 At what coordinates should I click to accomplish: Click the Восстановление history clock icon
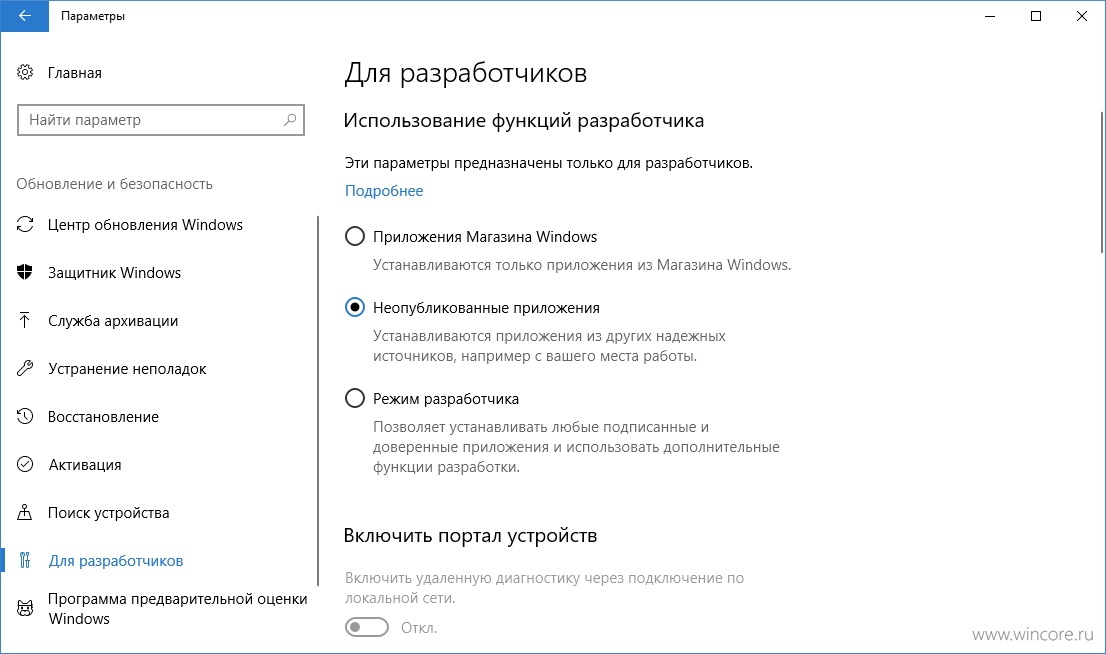25,416
